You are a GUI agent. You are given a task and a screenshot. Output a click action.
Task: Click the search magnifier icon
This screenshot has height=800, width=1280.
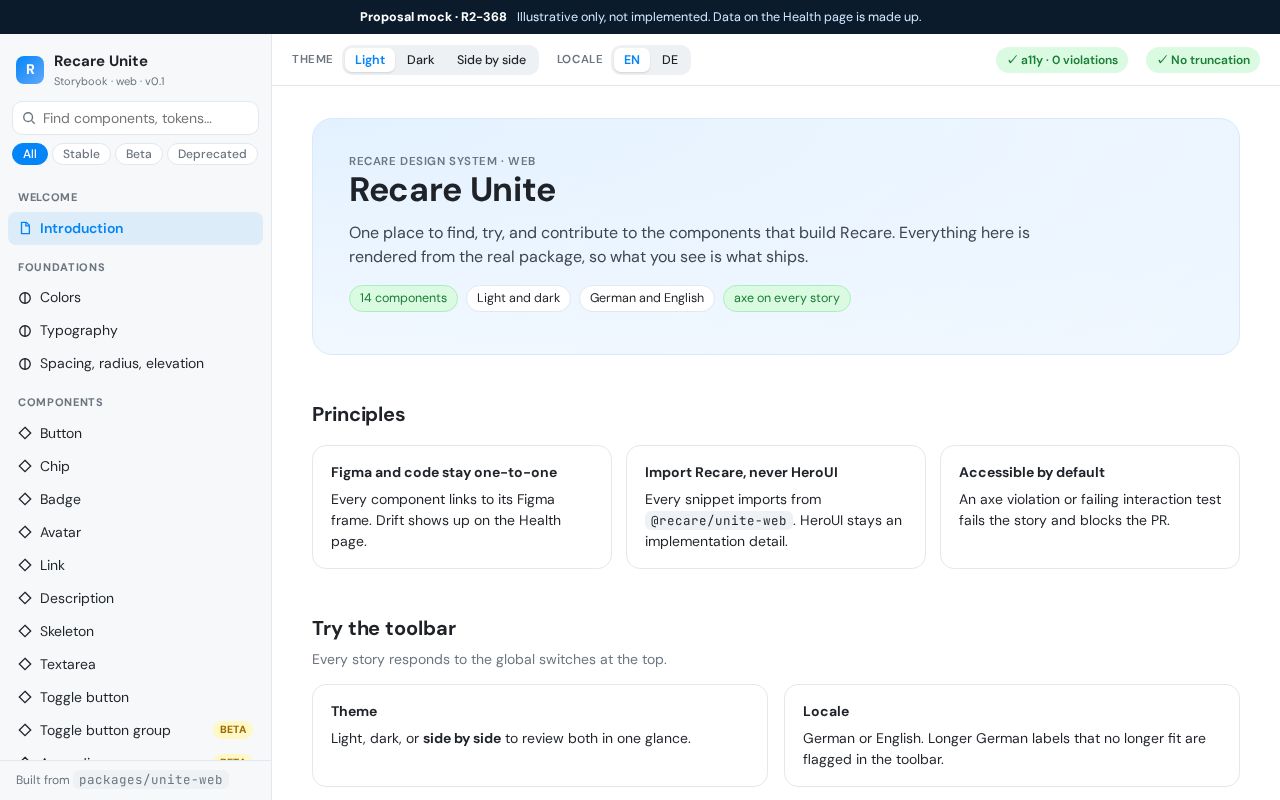coord(29,118)
